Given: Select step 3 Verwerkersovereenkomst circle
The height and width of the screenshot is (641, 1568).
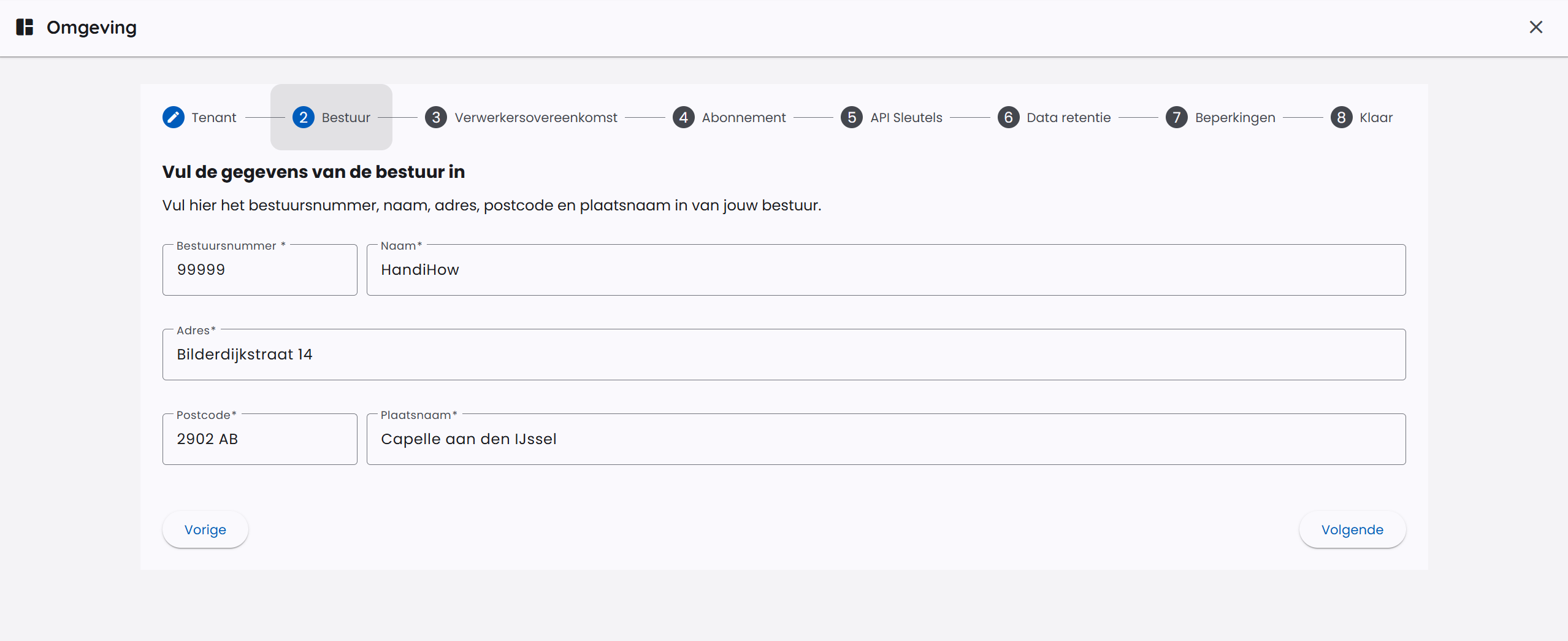Looking at the screenshot, I should (x=435, y=117).
